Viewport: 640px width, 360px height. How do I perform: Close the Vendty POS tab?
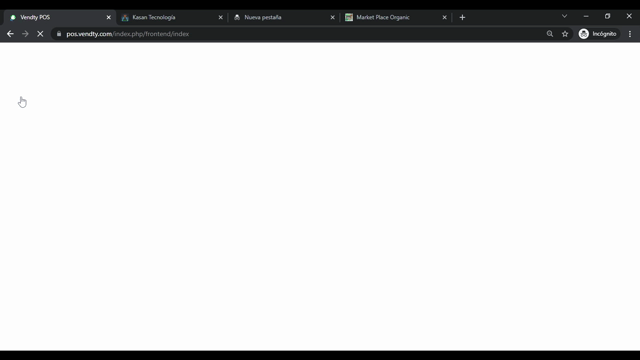[x=109, y=18]
